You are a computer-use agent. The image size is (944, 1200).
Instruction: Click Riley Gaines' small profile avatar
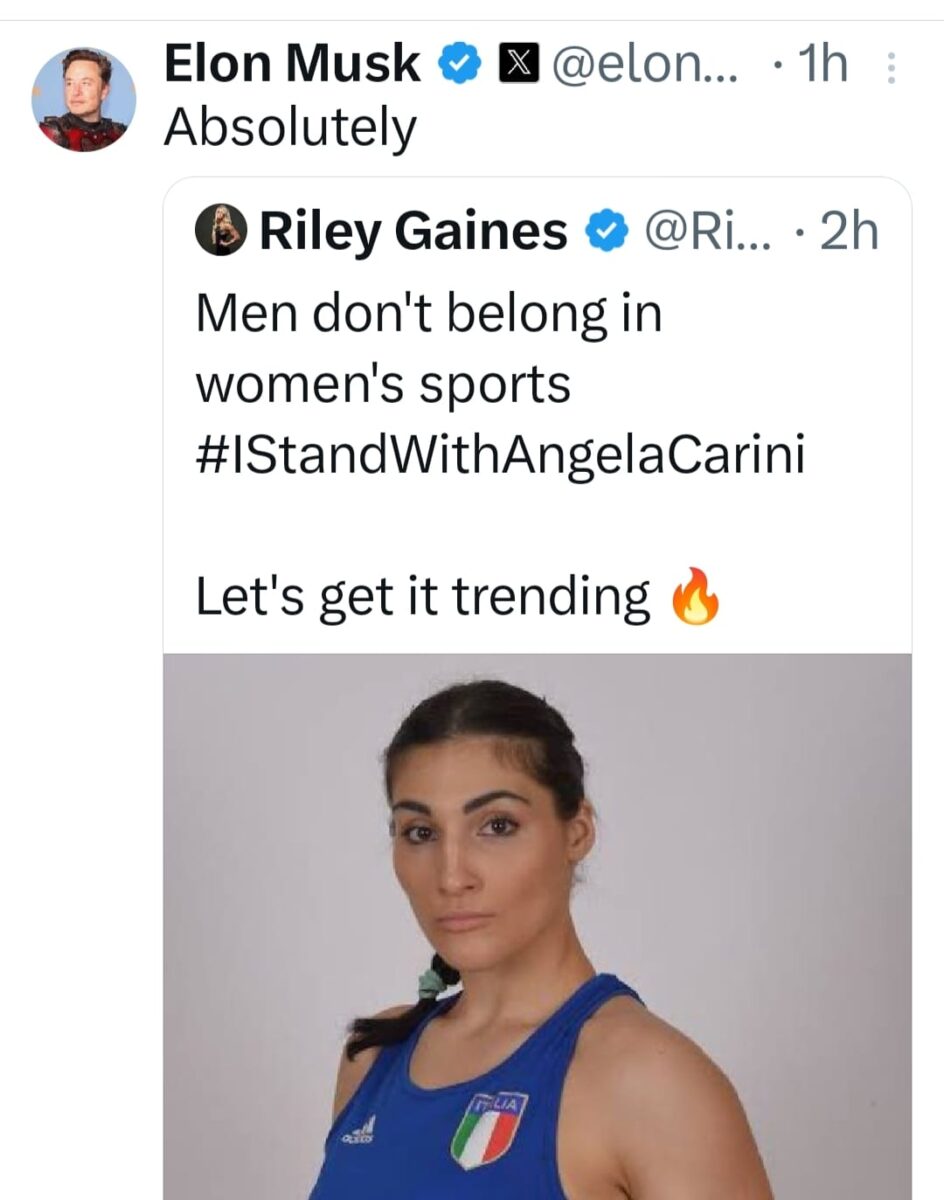click(x=220, y=231)
